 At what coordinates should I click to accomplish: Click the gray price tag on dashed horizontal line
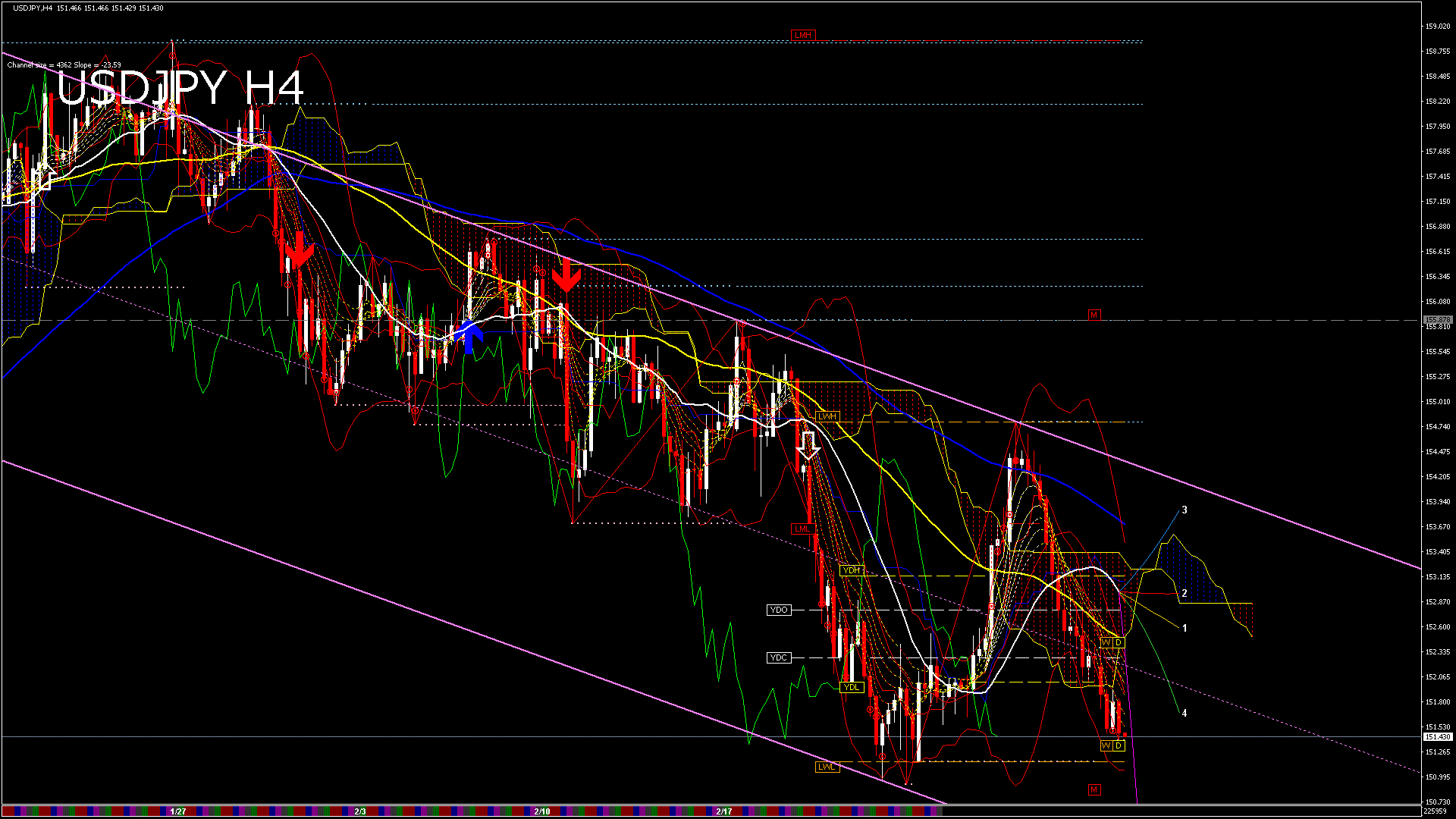[1438, 320]
